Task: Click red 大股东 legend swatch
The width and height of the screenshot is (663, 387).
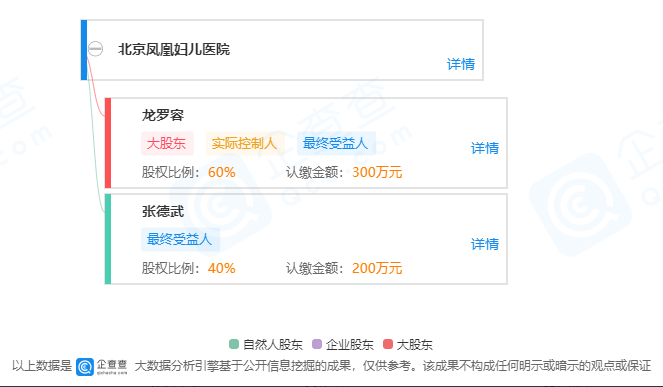Action: point(388,344)
